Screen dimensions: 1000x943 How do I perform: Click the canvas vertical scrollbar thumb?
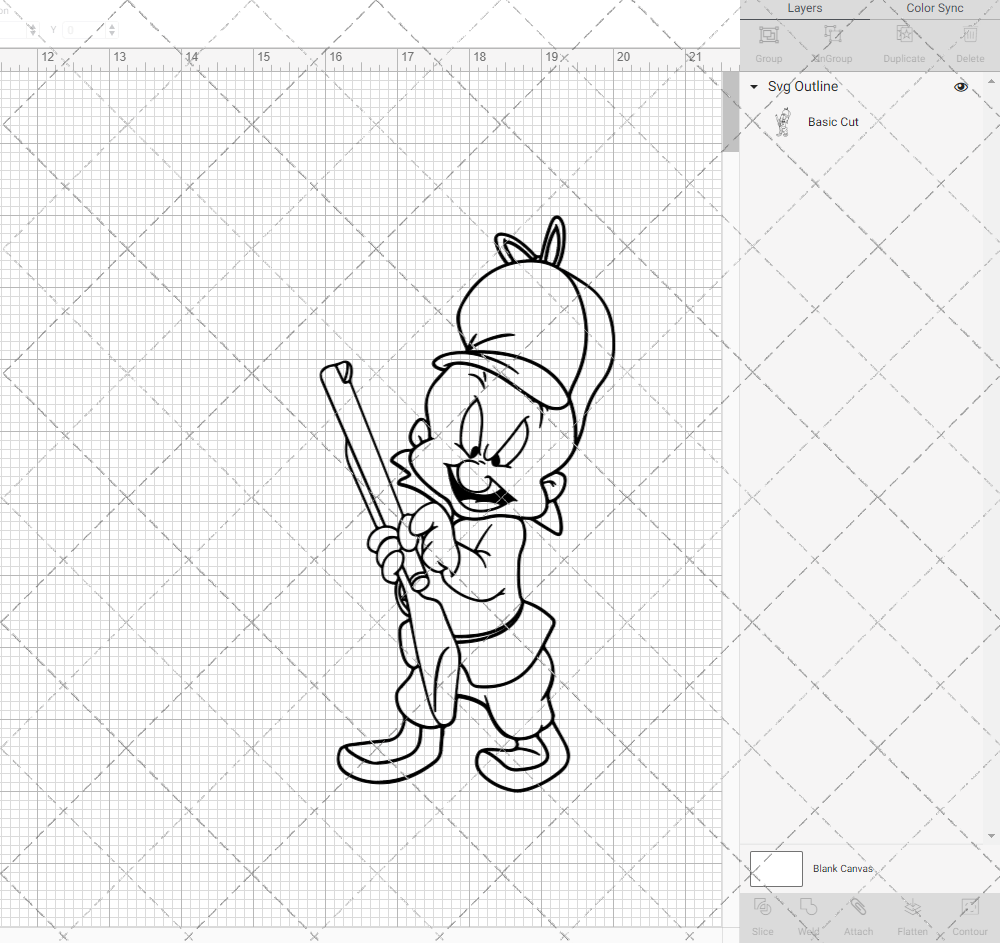coord(730,111)
